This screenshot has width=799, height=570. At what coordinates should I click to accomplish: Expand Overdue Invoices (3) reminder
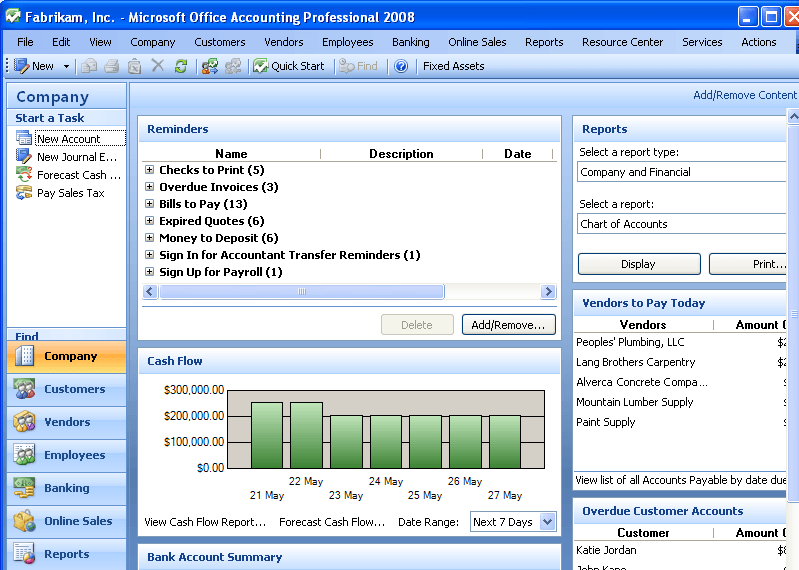click(149, 186)
